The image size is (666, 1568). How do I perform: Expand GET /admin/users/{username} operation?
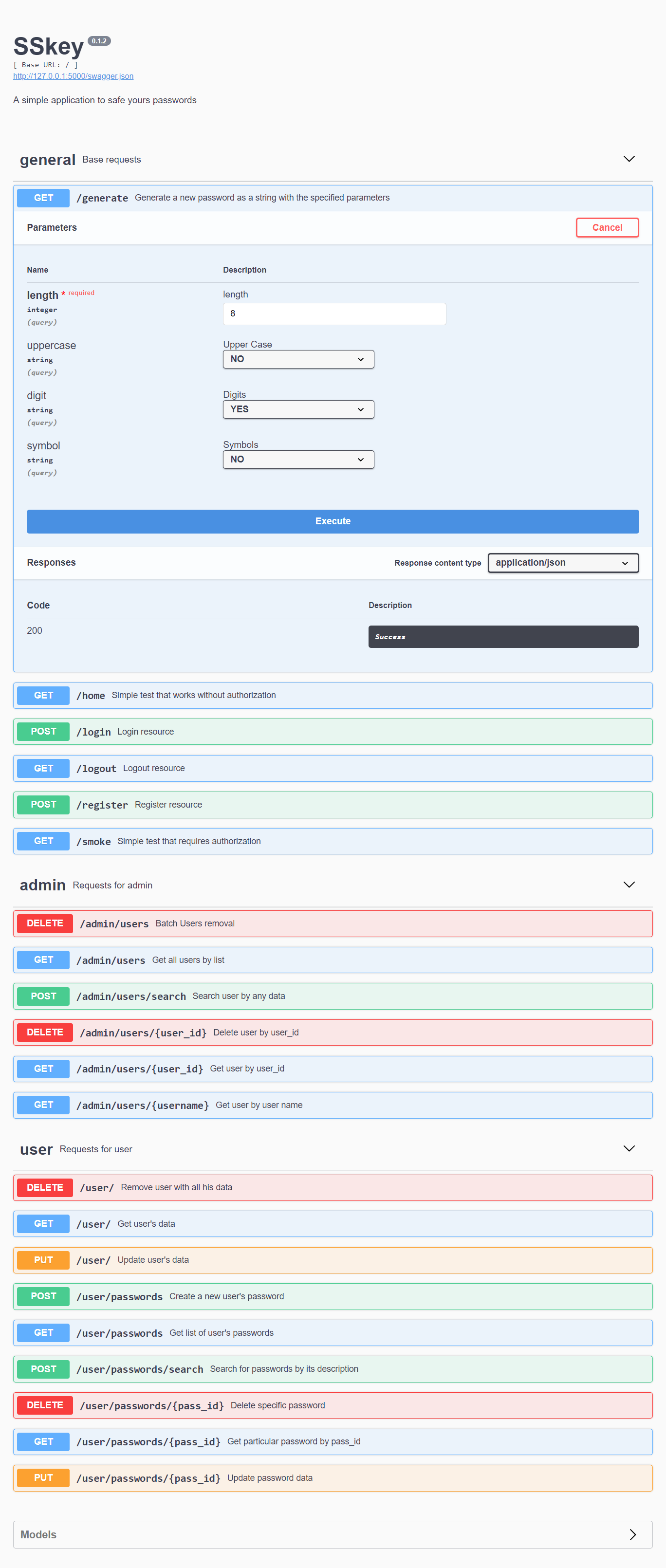(333, 1105)
